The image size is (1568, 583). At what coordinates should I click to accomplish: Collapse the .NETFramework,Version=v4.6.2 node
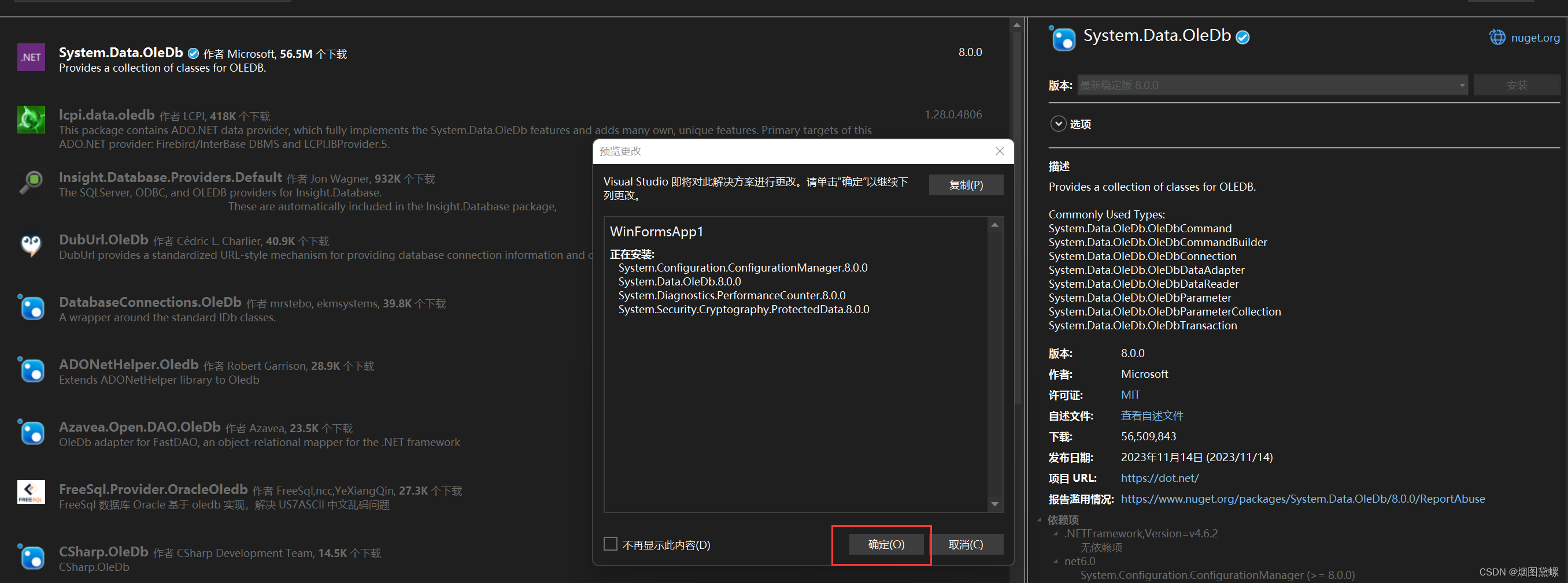pos(1056,534)
